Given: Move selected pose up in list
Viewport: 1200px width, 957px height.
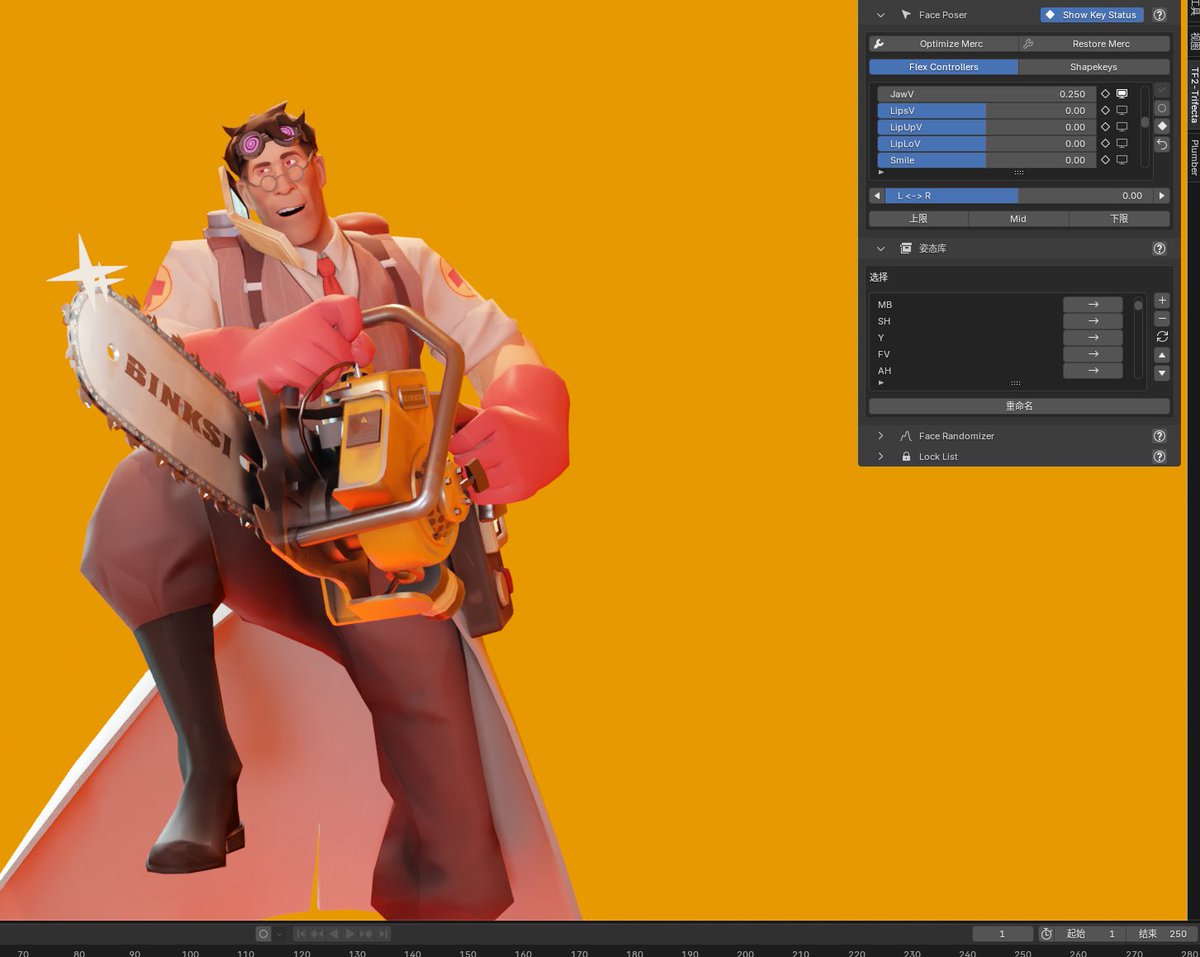Looking at the screenshot, I should [1162, 355].
